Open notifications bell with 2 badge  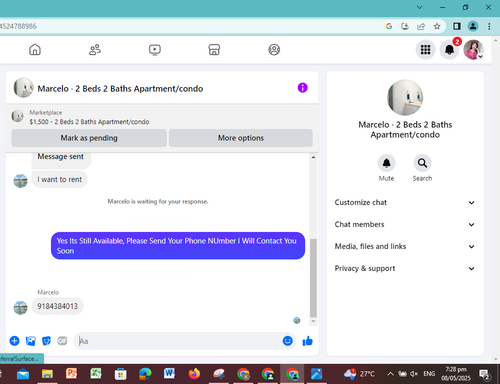tap(449, 50)
